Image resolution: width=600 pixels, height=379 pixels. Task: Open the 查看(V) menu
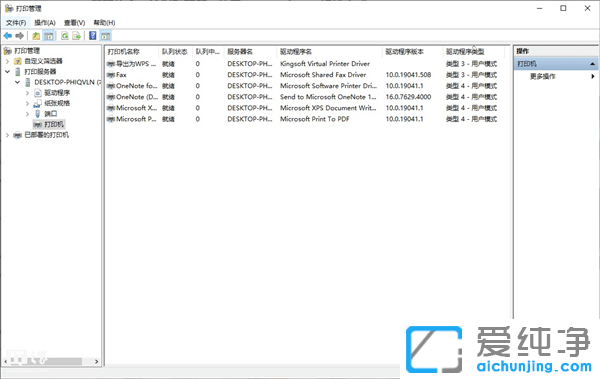pos(74,23)
